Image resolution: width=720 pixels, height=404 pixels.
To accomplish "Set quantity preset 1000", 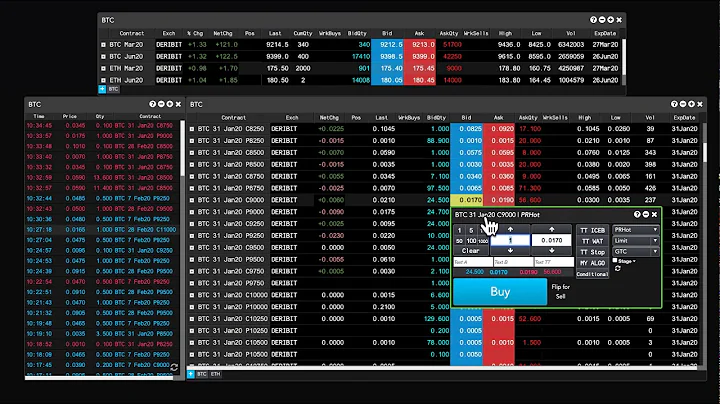I will point(483,241).
